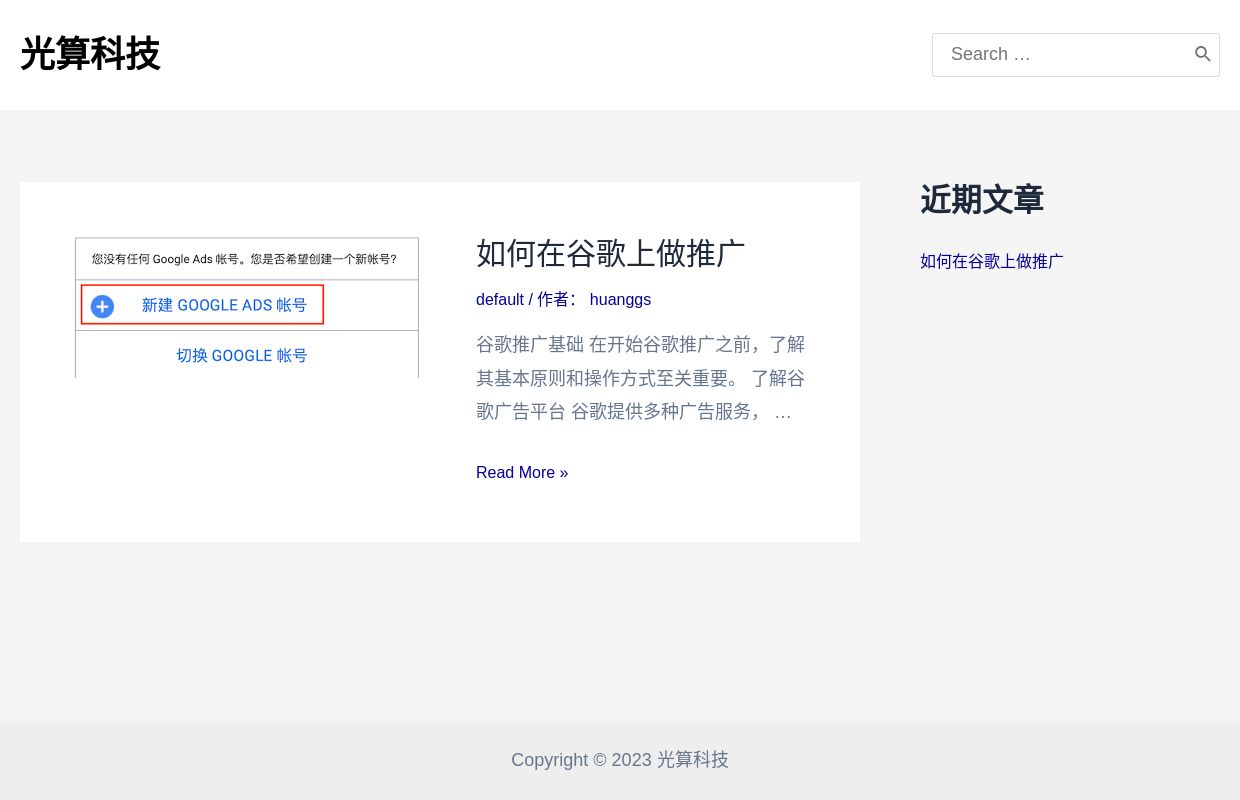Click the post excerpt text about 谷歌推广基础

click(640, 378)
